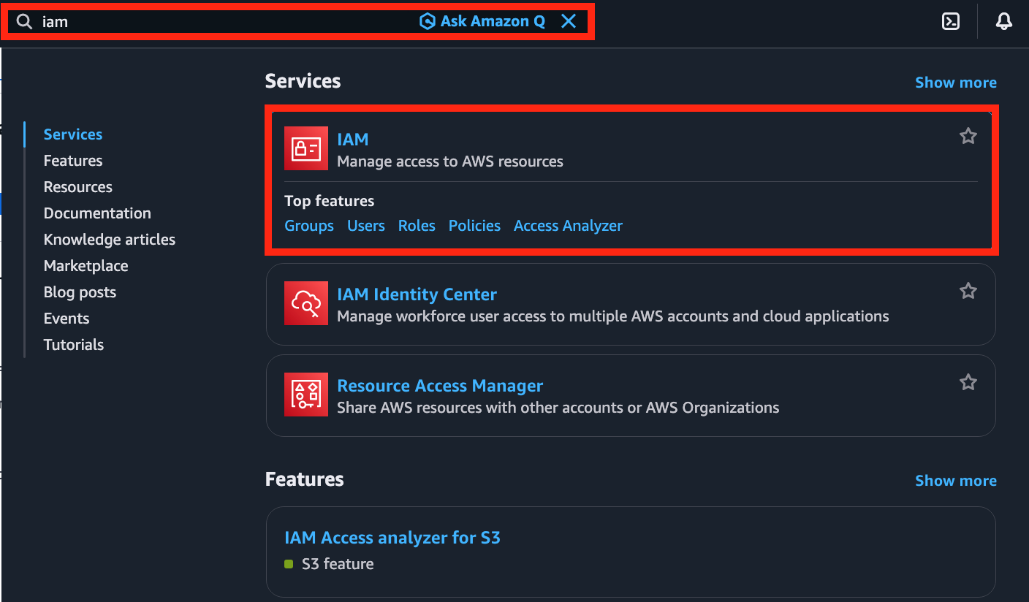This screenshot has width=1029, height=602.
Task: Show more results under Services
Action: (x=956, y=83)
